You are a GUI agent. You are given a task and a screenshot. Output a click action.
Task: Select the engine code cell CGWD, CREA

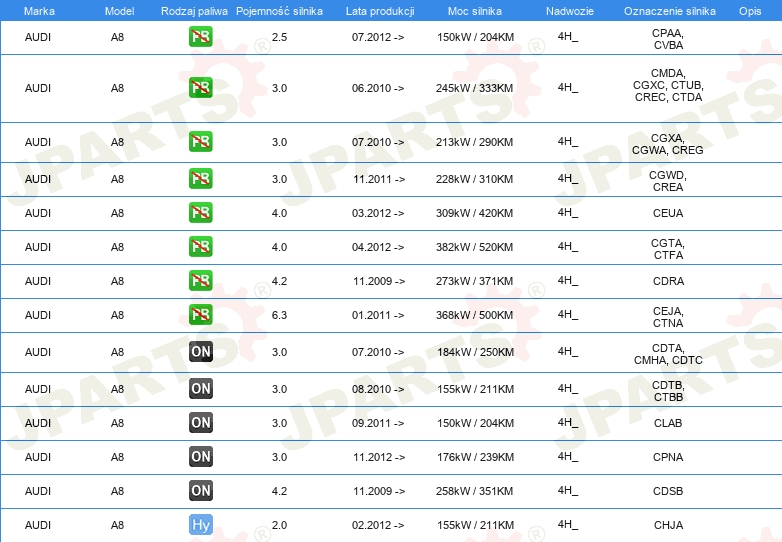pos(668,181)
